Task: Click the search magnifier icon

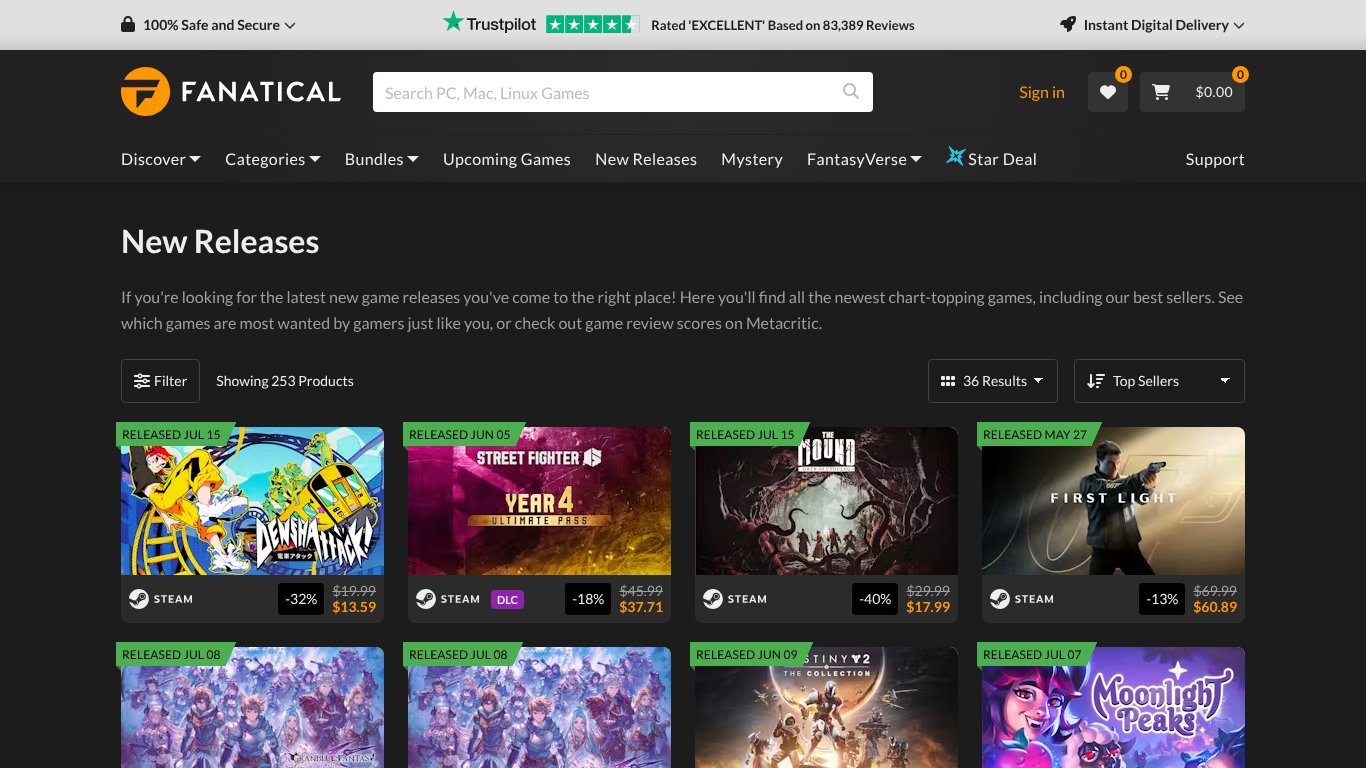Action: (851, 91)
